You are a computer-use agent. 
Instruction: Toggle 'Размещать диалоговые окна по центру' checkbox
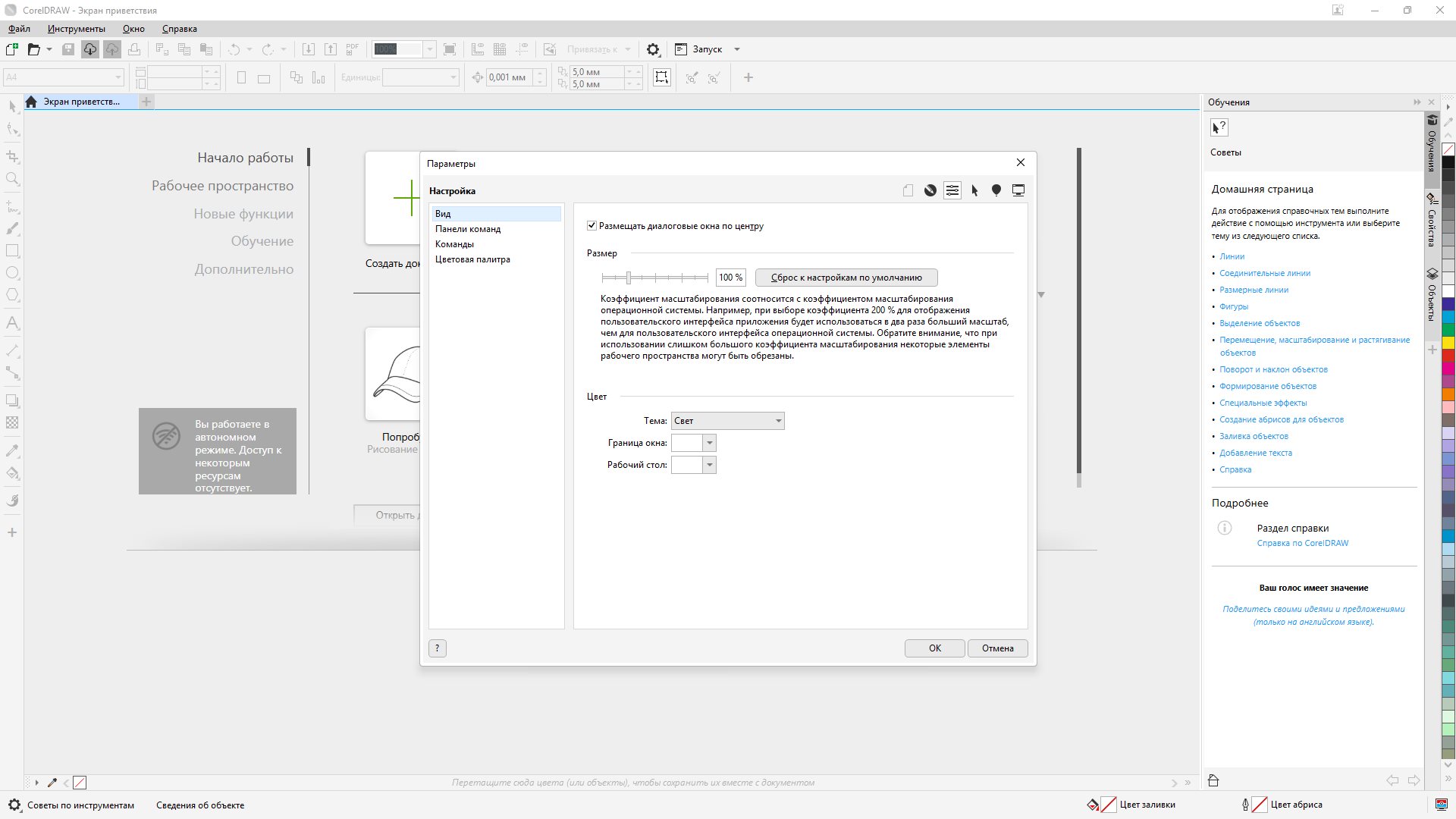[591, 226]
